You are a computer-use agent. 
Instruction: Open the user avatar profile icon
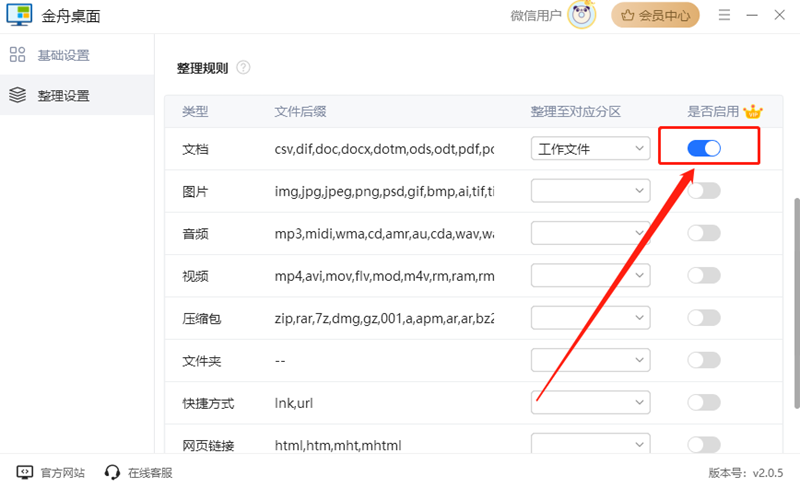click(x=582, y=15)
